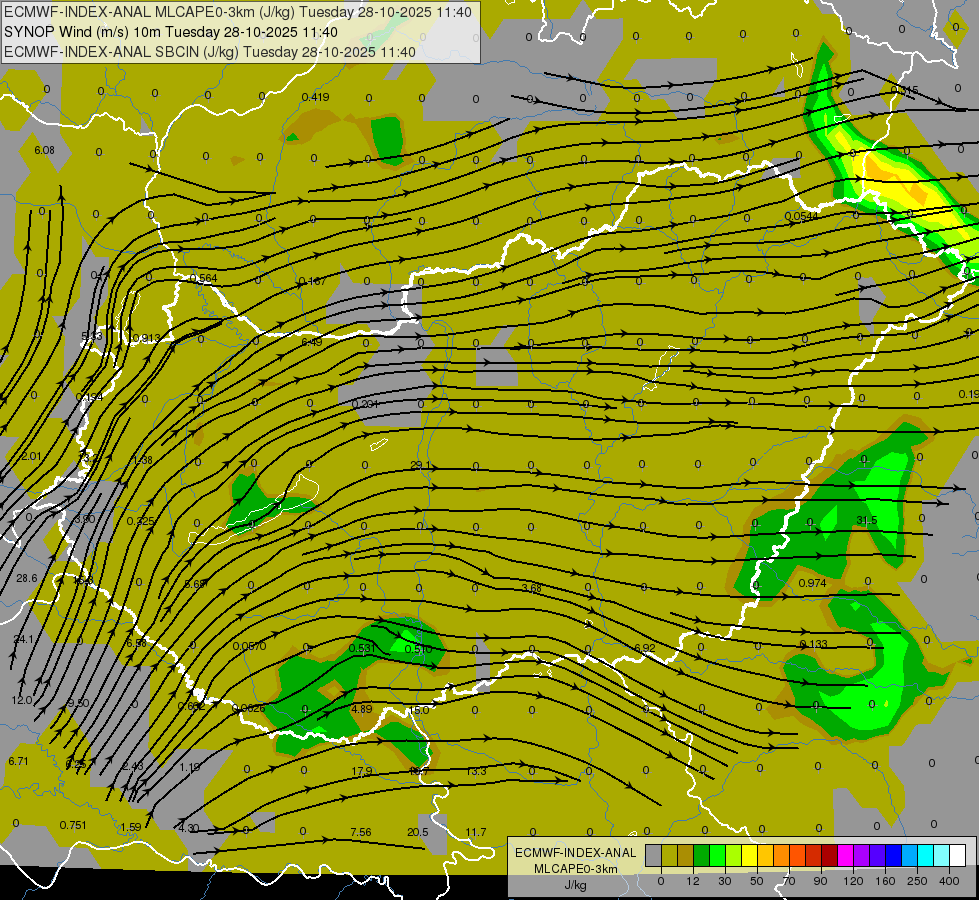Image resolution: width=979 pixels, height=900 pixels.
Task: Click the 0.133 grid value
Action: tap(814, 644)
